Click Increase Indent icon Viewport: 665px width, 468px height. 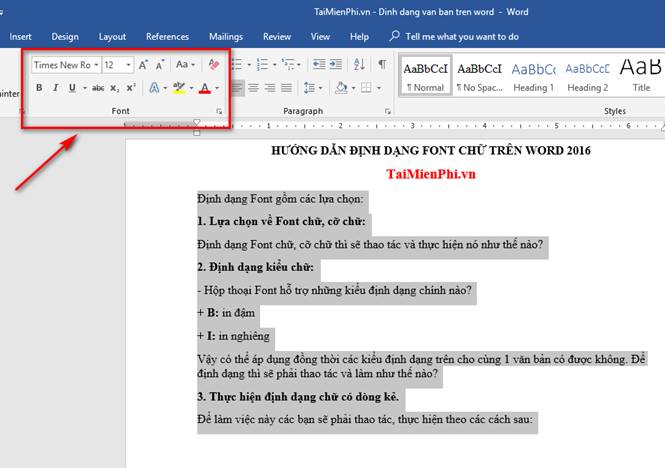[335, 64]
